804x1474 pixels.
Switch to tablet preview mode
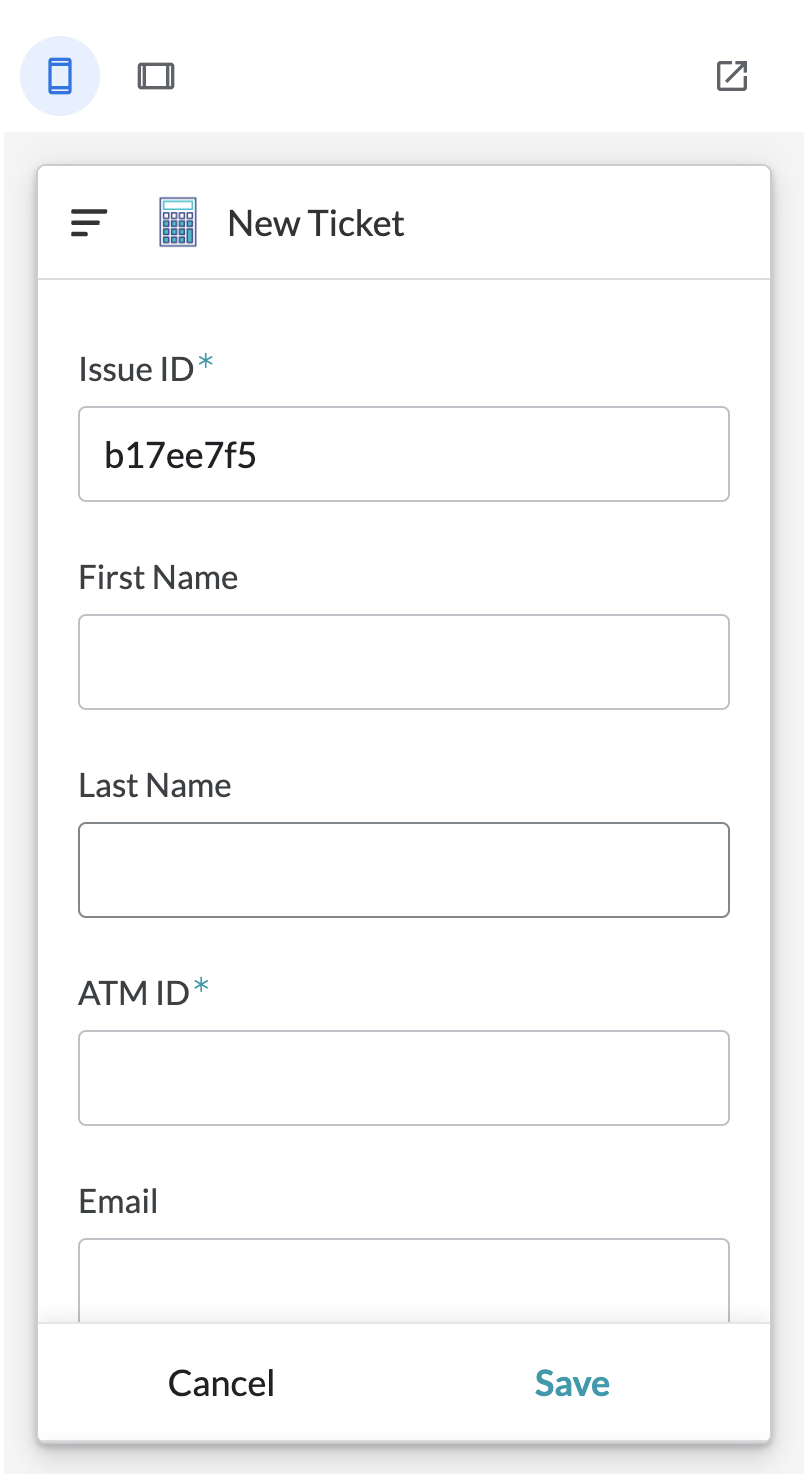(156, 76)
